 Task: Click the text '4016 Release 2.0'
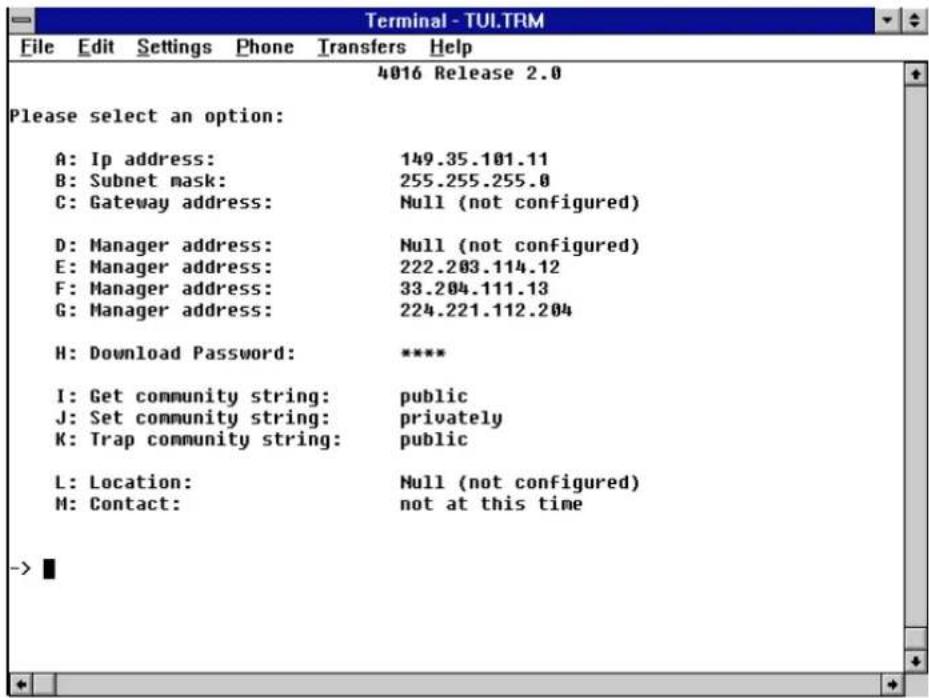click(x=469, y=73)
